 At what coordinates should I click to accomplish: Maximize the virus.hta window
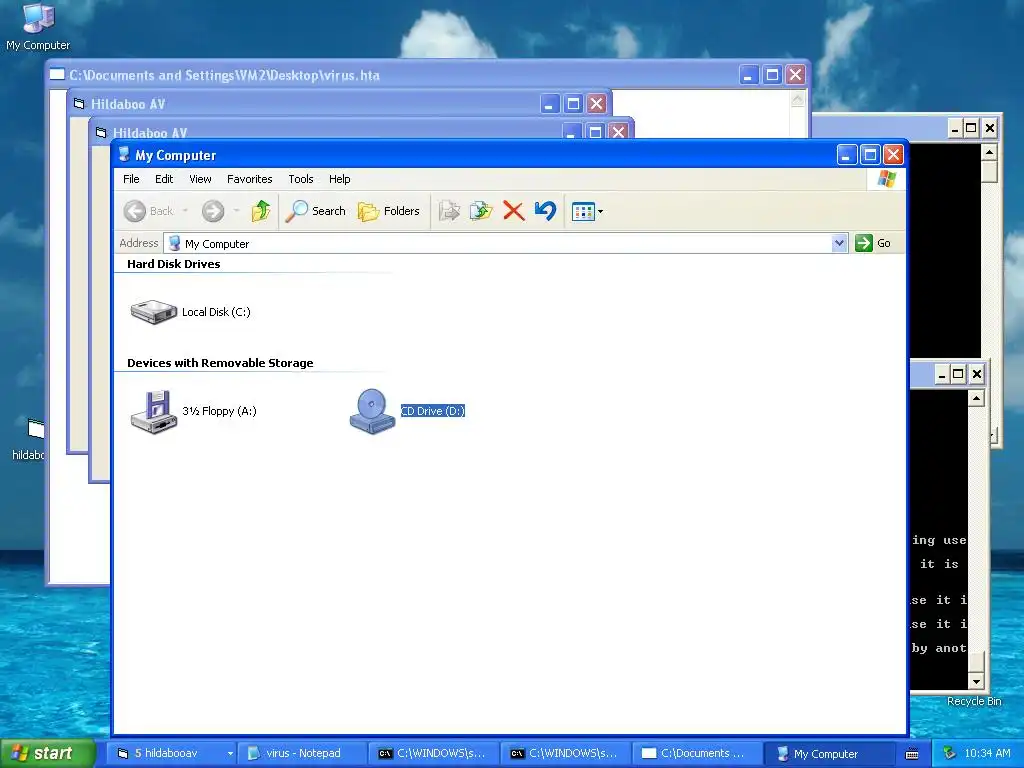[x=772, y=75]
